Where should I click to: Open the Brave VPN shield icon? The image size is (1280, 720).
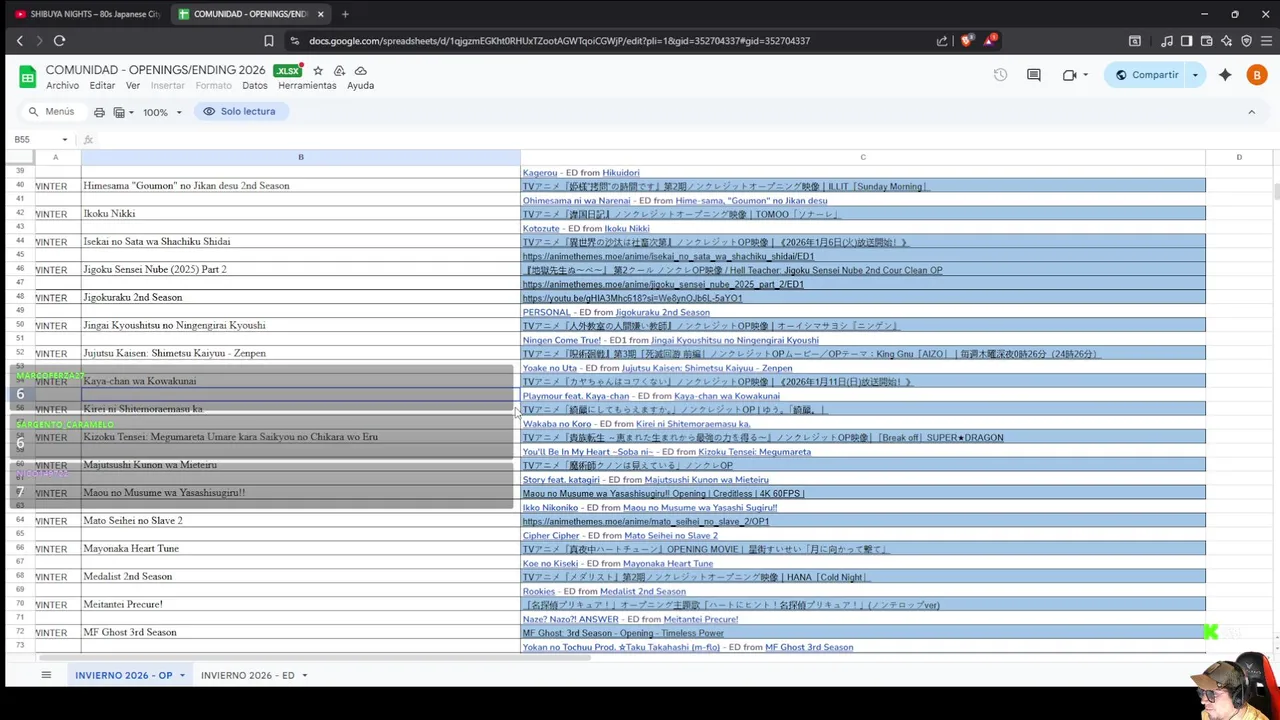tap(1246, 41)
